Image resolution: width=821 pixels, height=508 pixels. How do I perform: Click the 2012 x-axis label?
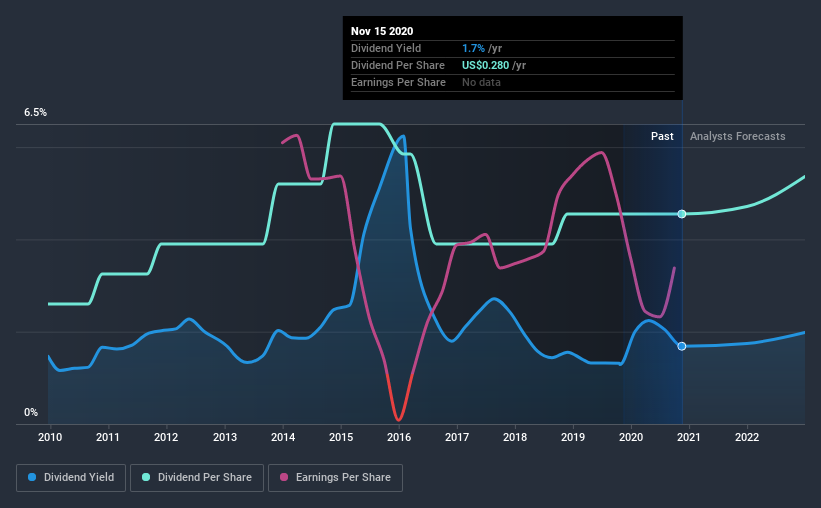pos(166,437)
